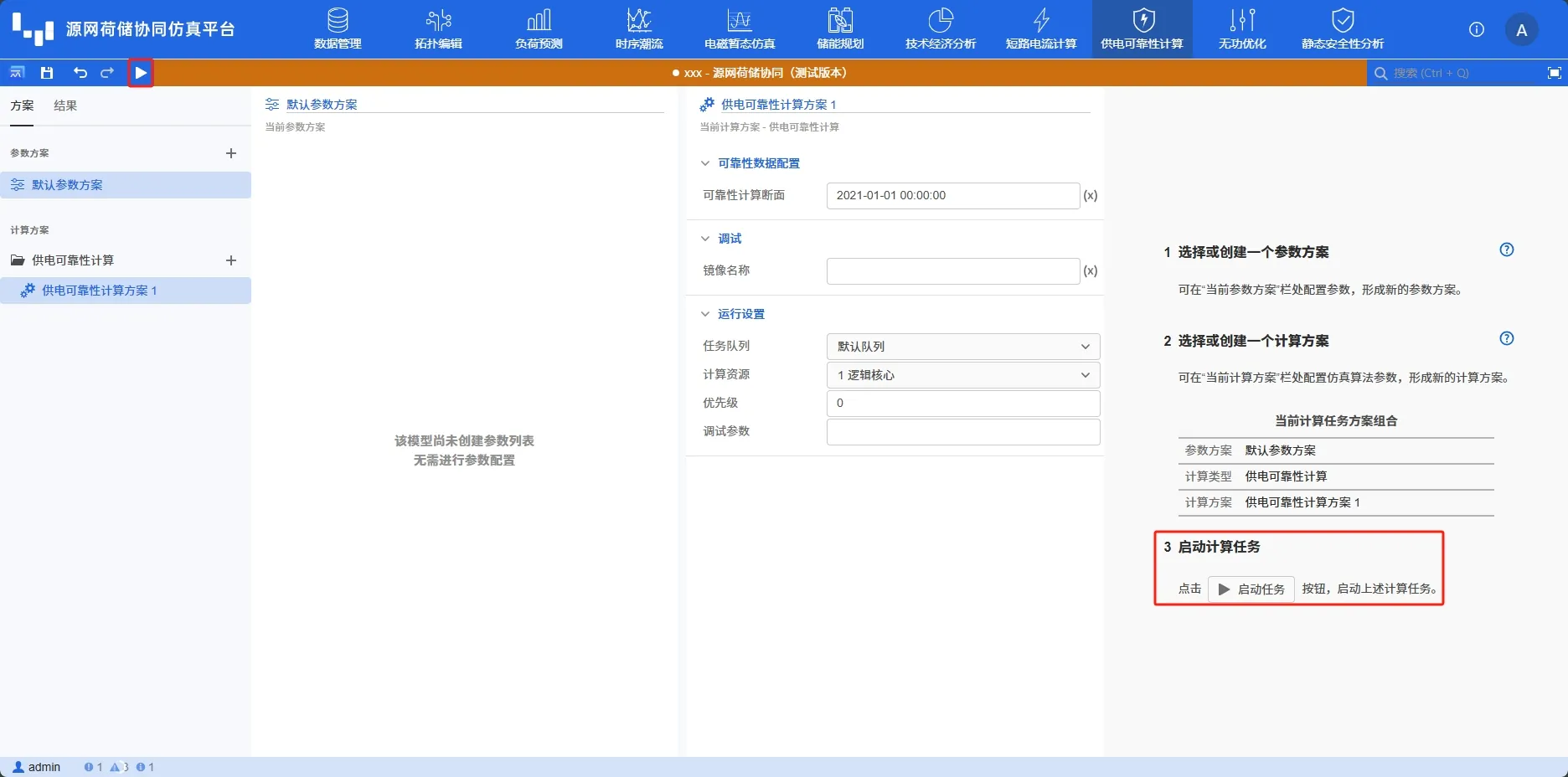This screenshot has width=1568, height=777.
Task: Click (x) next to 镜像名称
Action: pos(1091,271)
